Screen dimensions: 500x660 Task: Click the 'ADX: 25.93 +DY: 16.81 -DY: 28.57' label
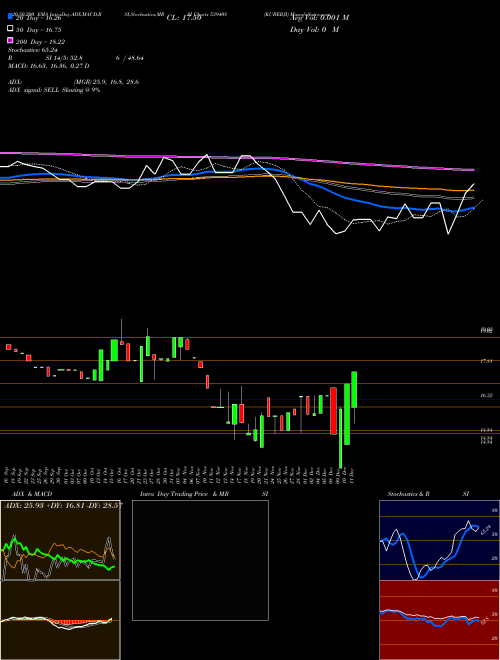pyautogui.click(x=63, y=505)
